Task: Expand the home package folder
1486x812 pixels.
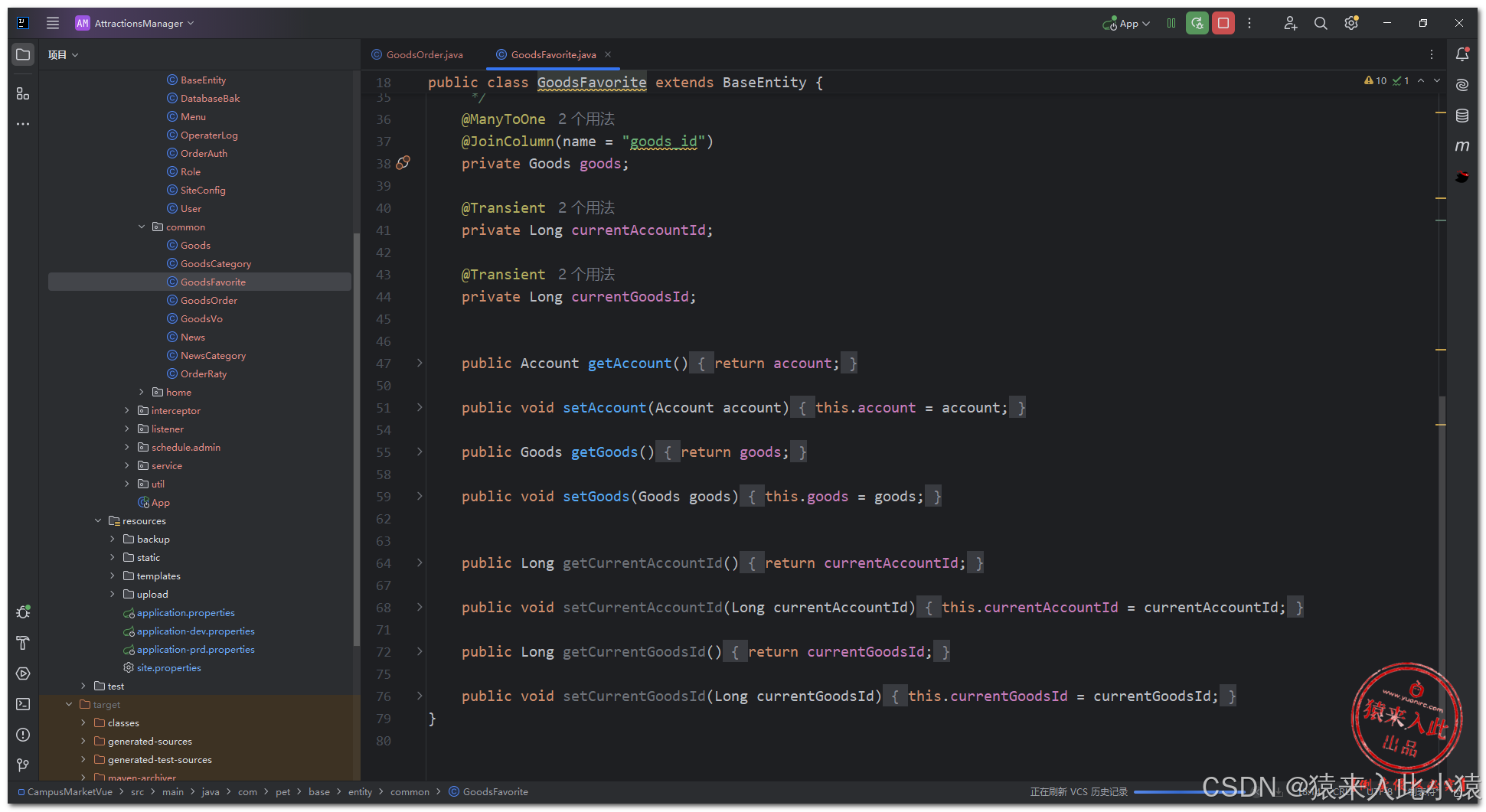Action: (142, 392)
